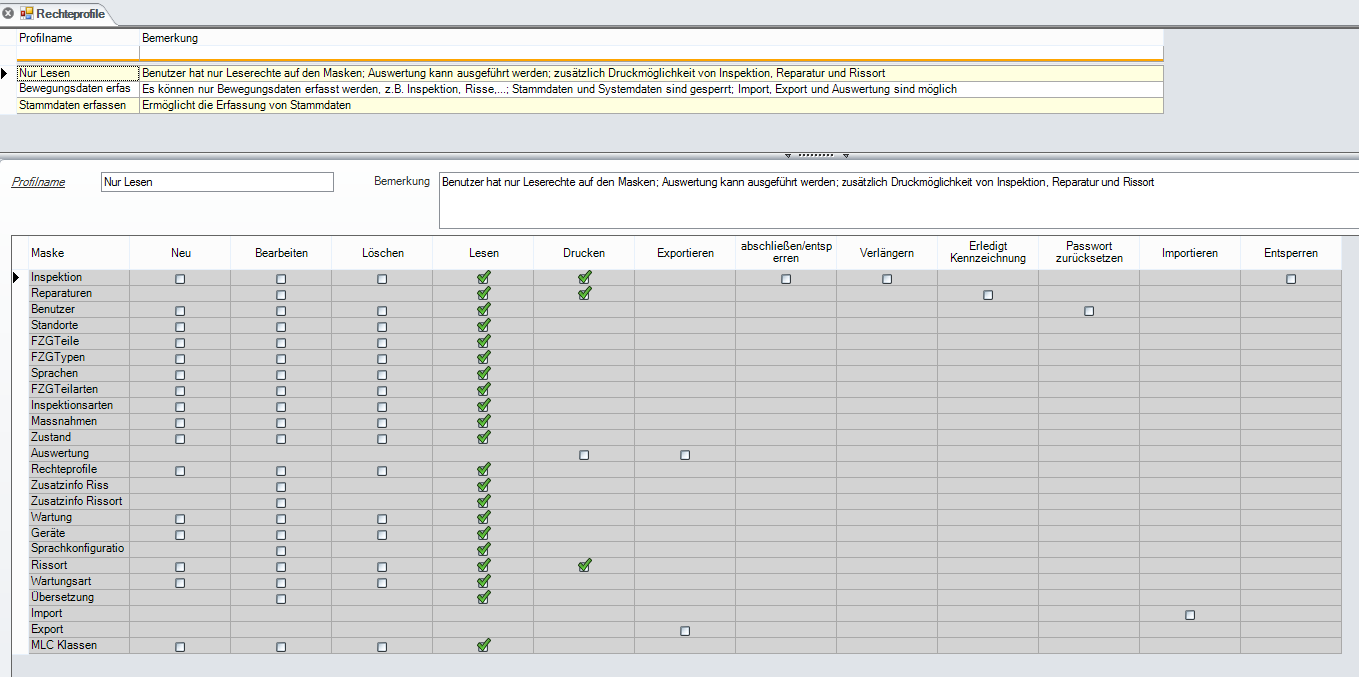This screenshot has height=677, width=1359.
Task: Tick Passwort zurücksetzen checkbox for Benutzer
Action: point(1089,311)
